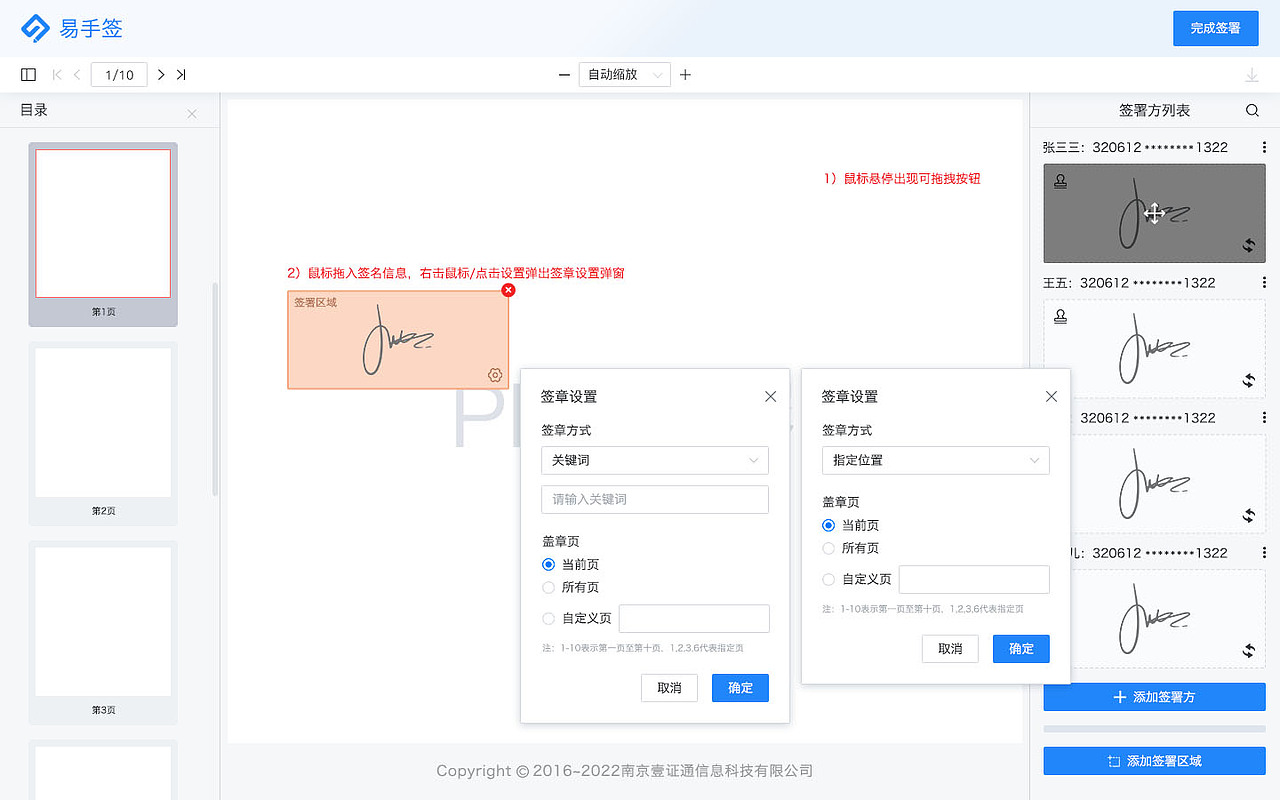Image resolution: width=1280 pixels, height=800 pixels.
Task: Select 当前页 under 盖章页 on the right dialog
Action: pos(828,525)
